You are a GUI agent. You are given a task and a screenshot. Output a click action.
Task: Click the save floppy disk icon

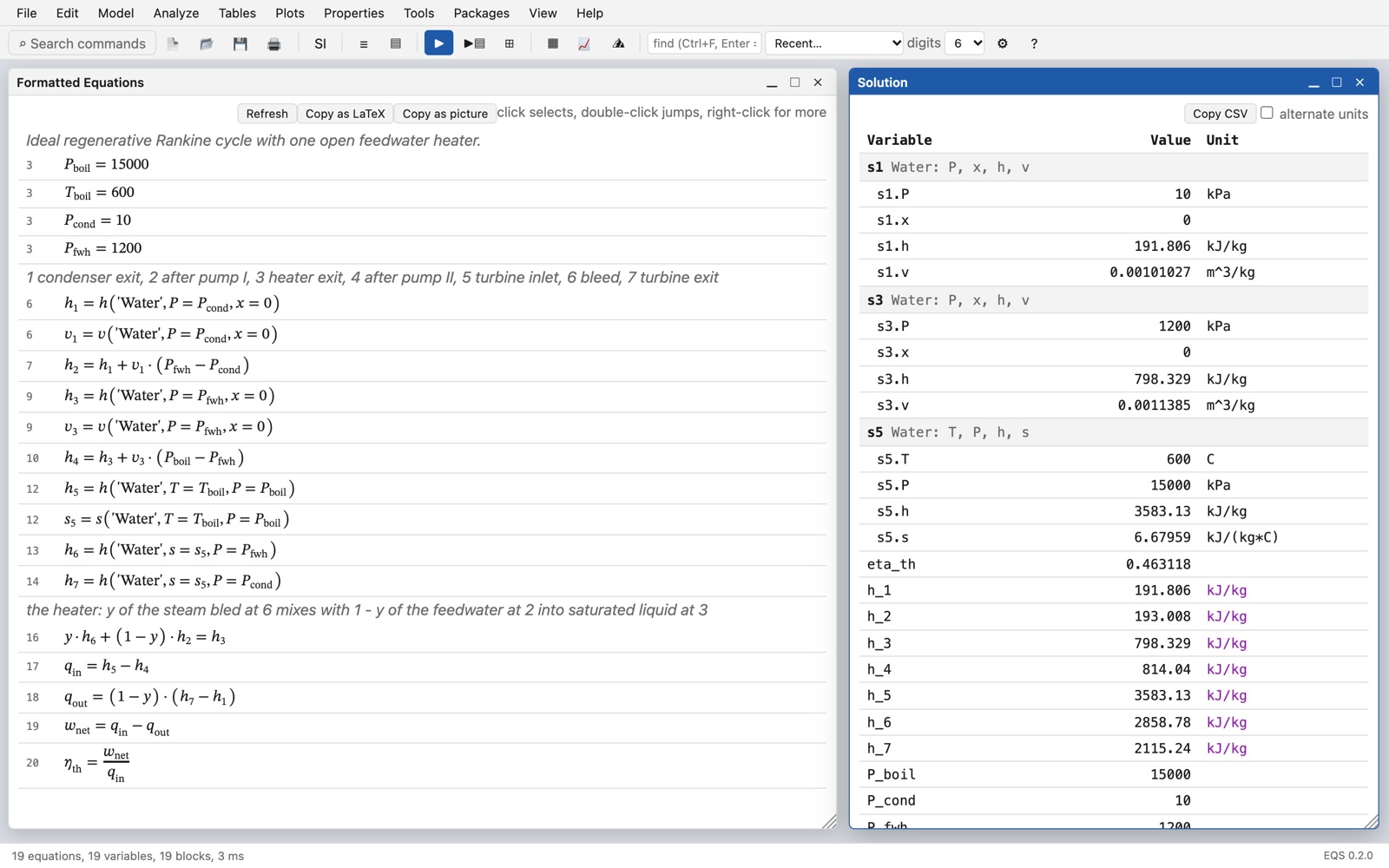(x=240, y=43)
